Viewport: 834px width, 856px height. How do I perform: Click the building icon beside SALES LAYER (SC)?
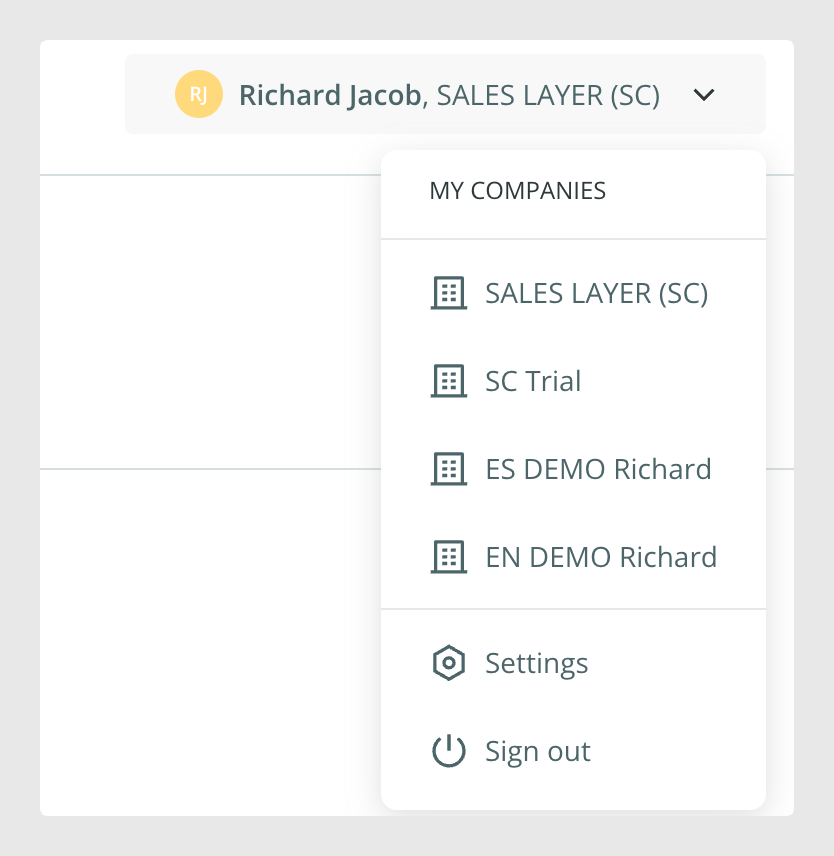click(449, 293)
